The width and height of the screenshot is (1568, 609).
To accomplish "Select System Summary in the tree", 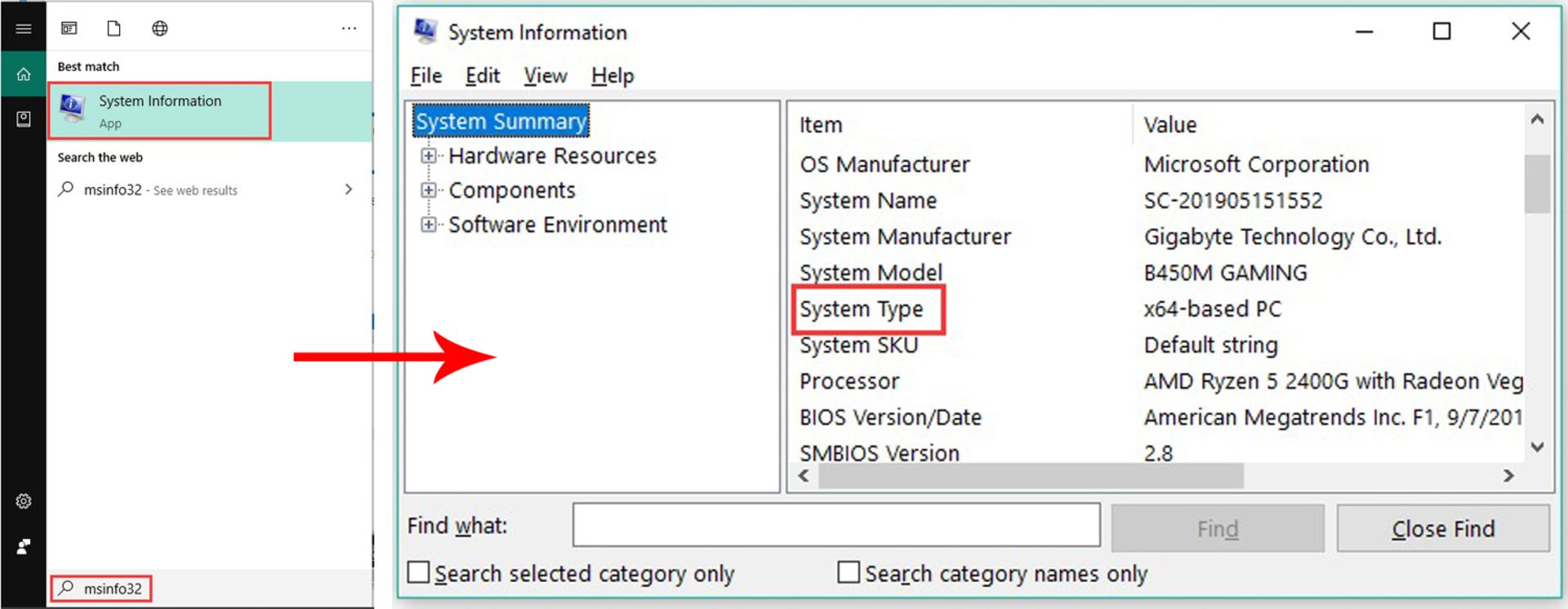I will (x=501, y=121).
